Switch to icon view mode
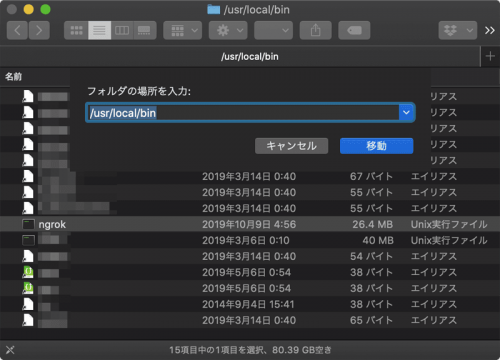The width and height of the screenshot is (500, 360). (x=76, y=31)
